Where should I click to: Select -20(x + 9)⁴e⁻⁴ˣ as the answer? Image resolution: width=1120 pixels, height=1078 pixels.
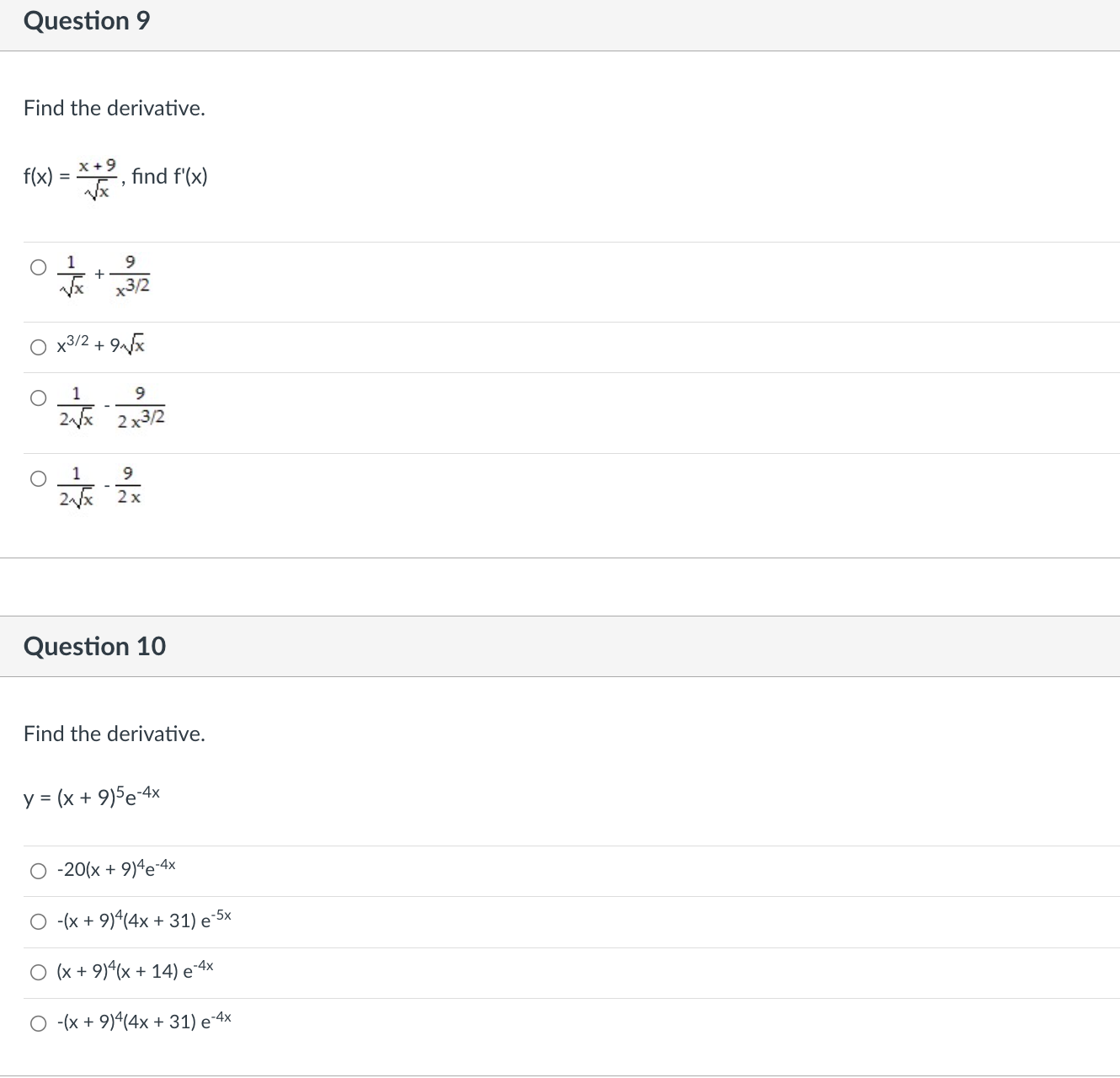pyautogui.click(x=38, y=871)
